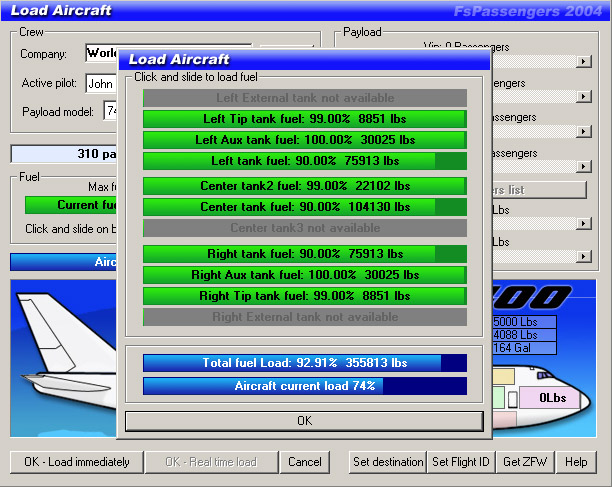
Task: Click the Left External tank not available bar
Action: 305,98
